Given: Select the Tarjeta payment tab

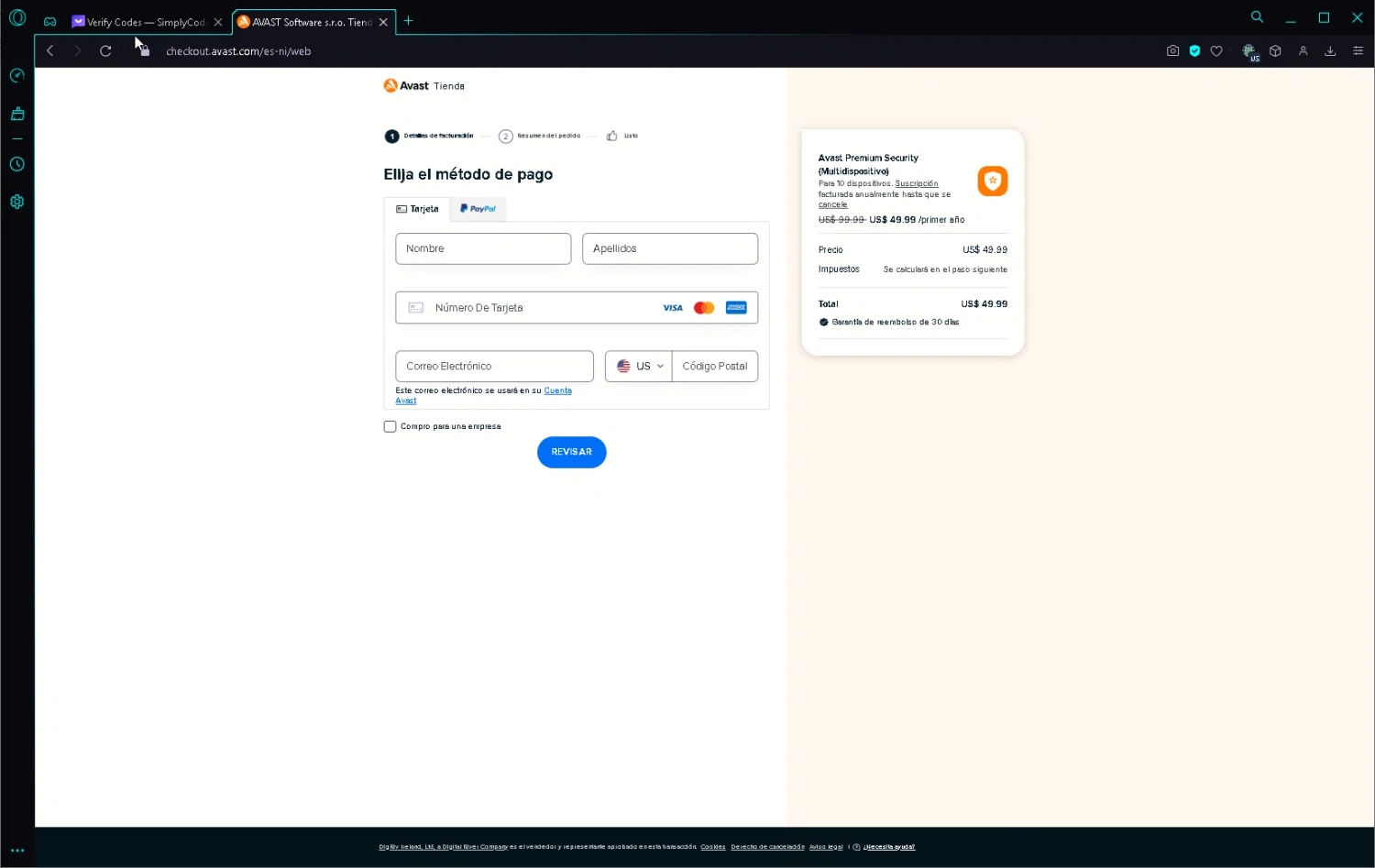Looking at the screenshot, I should 417,209.
